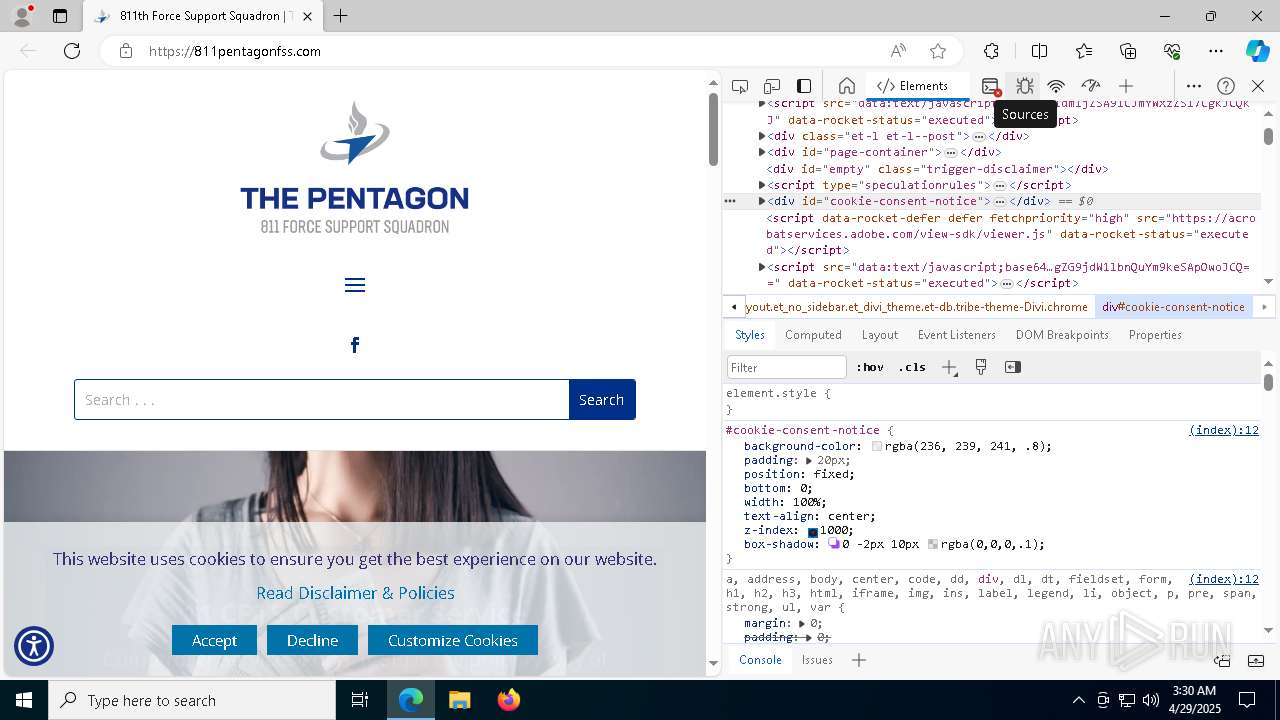Click the Customize Cookies button
The width and height of the screenshot is (1280, 720).
(x=453, y=640)
